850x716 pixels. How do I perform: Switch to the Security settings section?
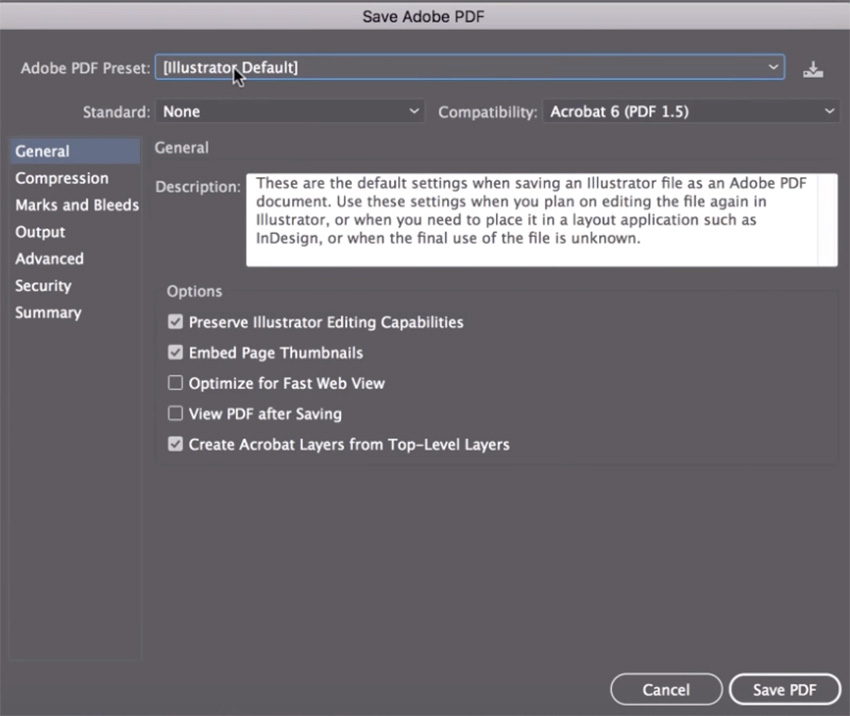pyautogui.click(x=43, y=286)
